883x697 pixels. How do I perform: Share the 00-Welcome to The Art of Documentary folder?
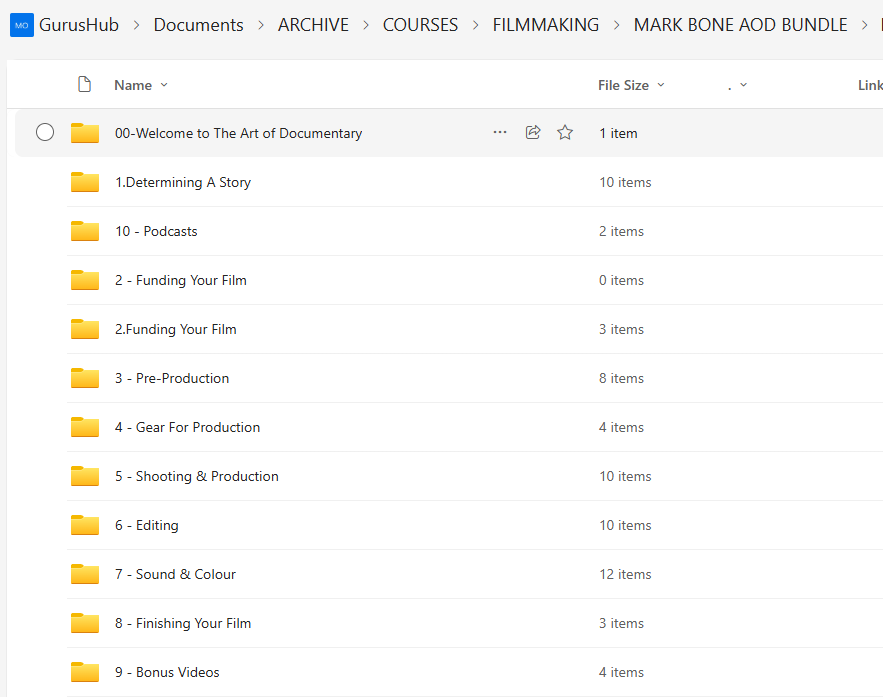(x=533, y=133)
